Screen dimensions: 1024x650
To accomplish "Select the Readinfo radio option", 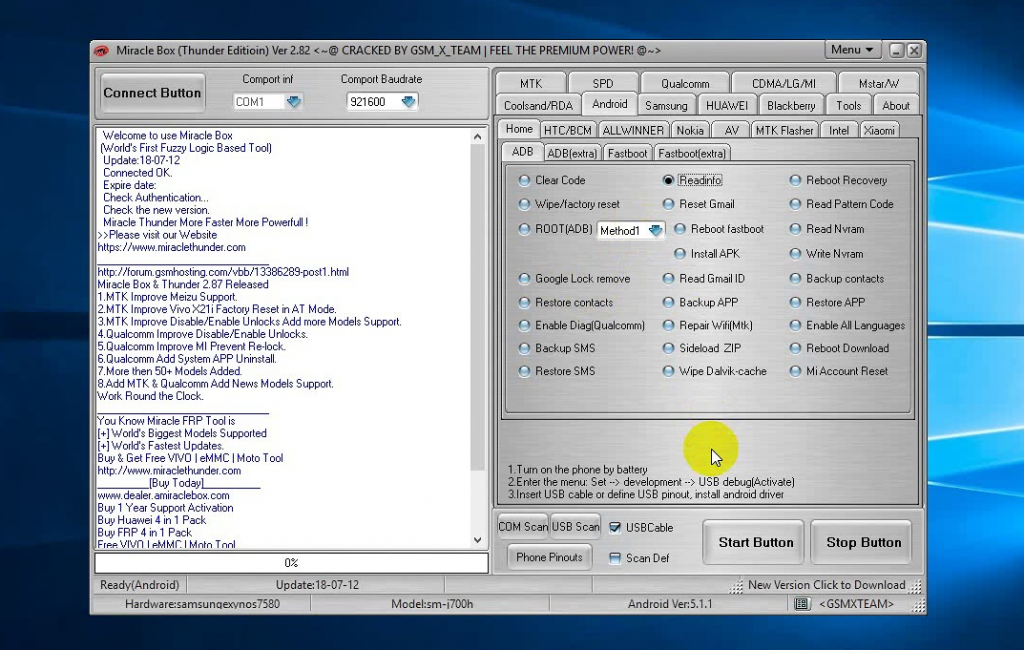I will (667, 180).
